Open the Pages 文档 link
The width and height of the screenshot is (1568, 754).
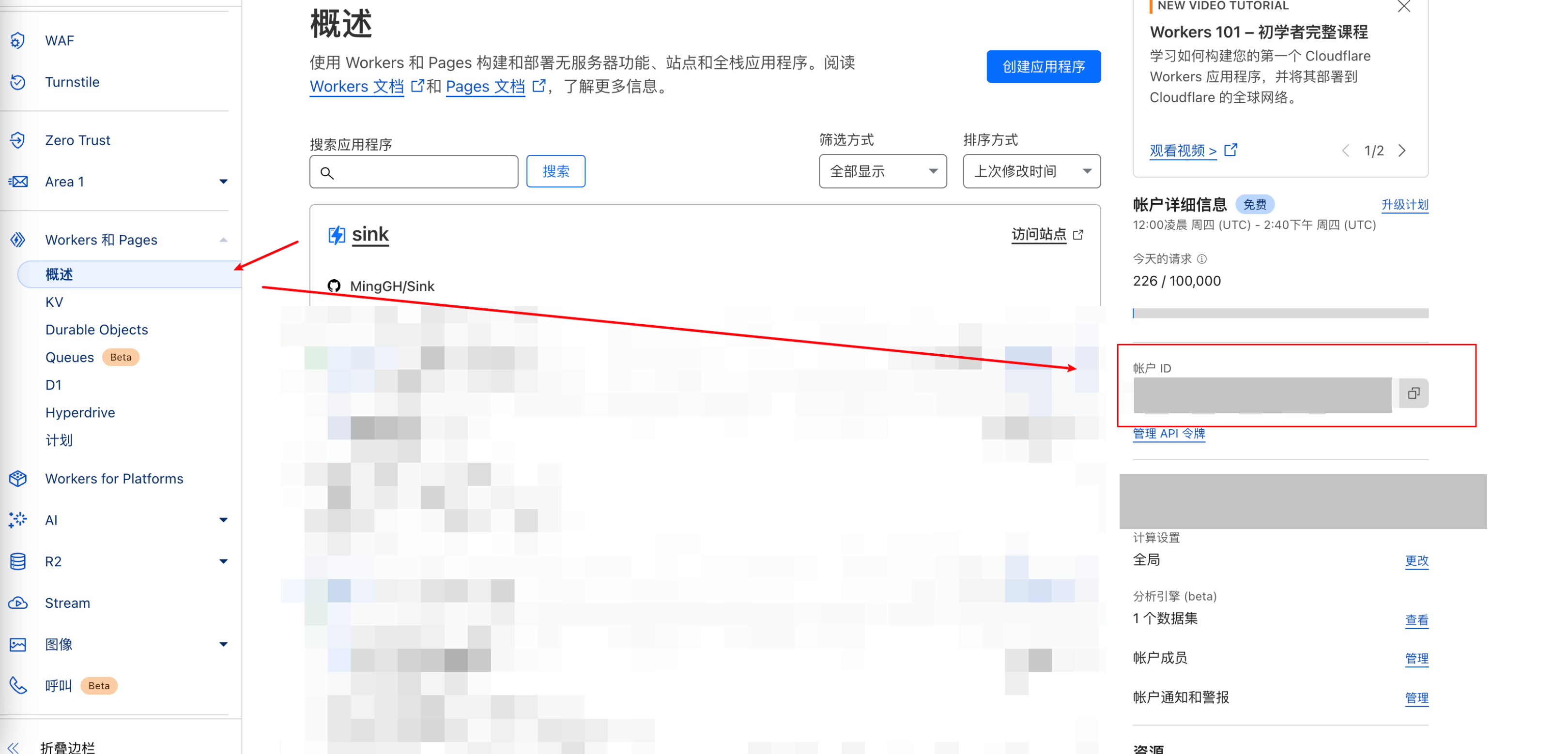point(485,87)
